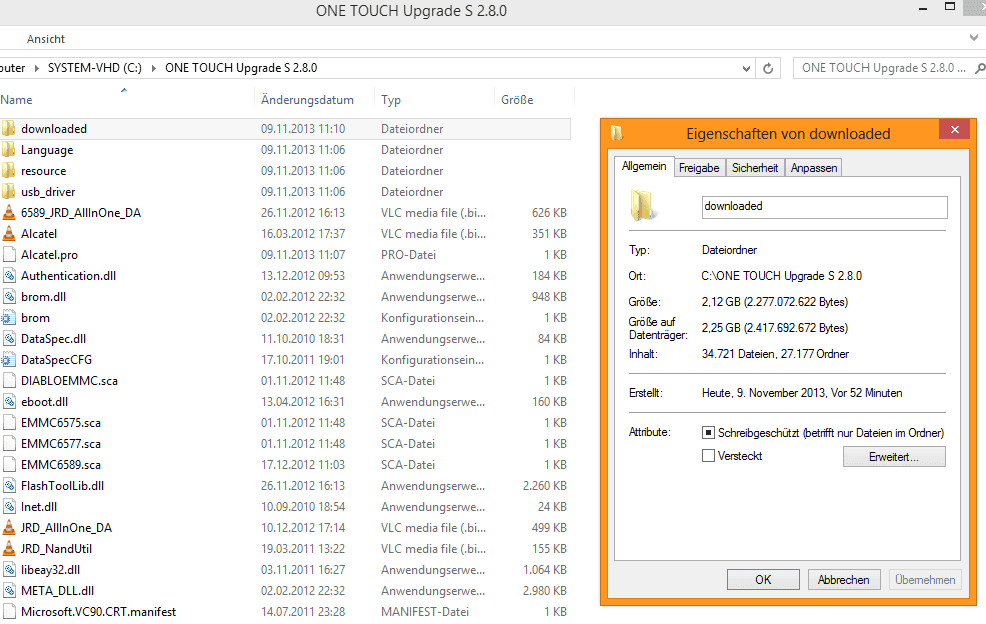Click blank file icon of Alcatel.pro
986x624 pixels.
point(9,255)
